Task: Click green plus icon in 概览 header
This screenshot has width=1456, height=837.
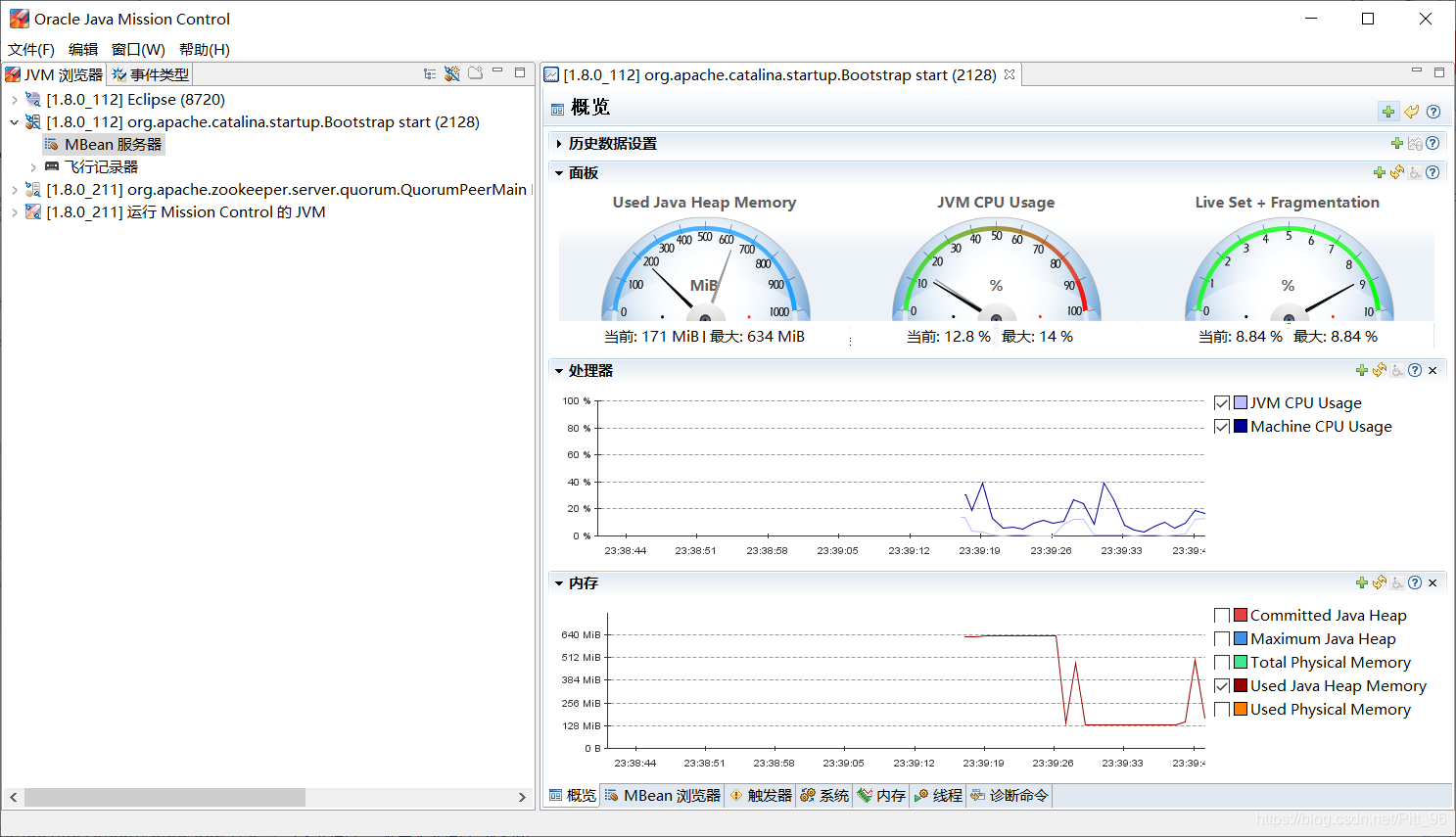Action: coord(1388,112)
